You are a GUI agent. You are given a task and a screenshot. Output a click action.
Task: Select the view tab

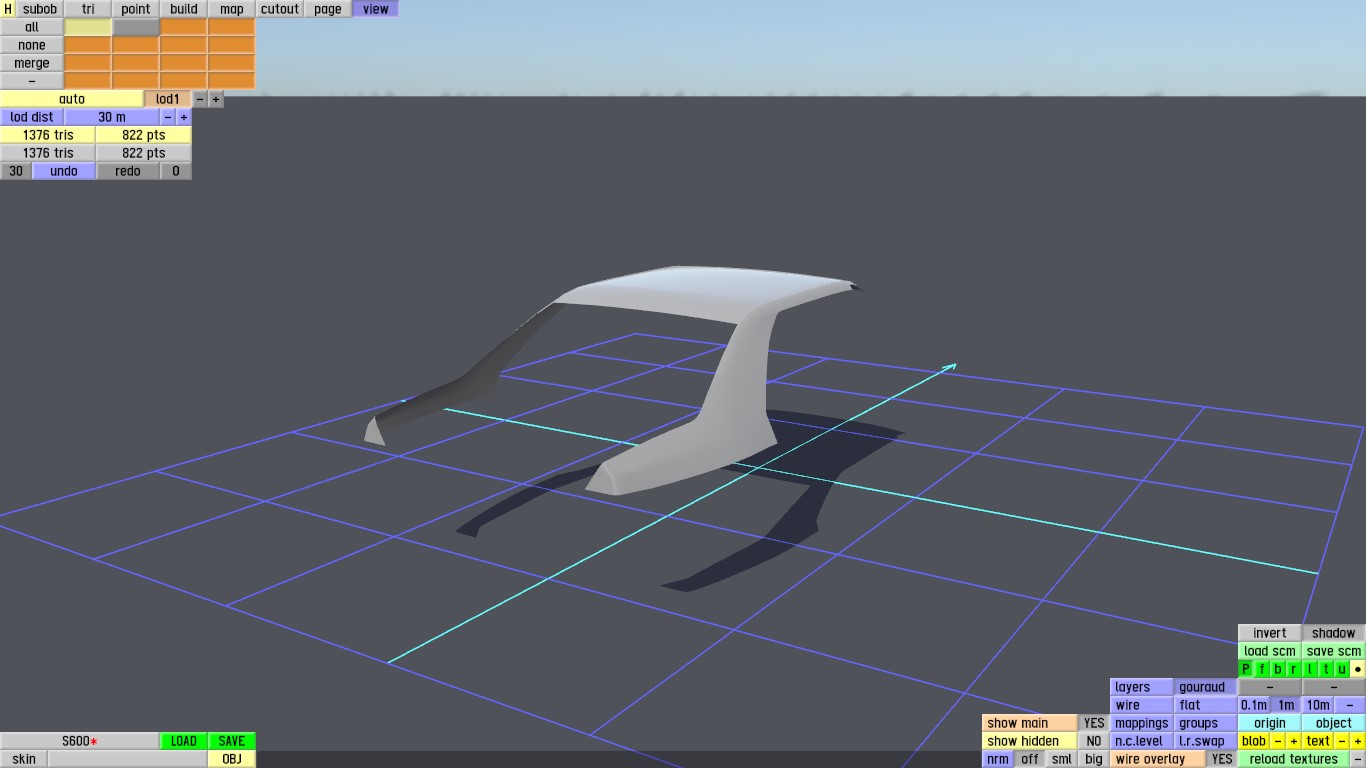(x=376, y=9)
